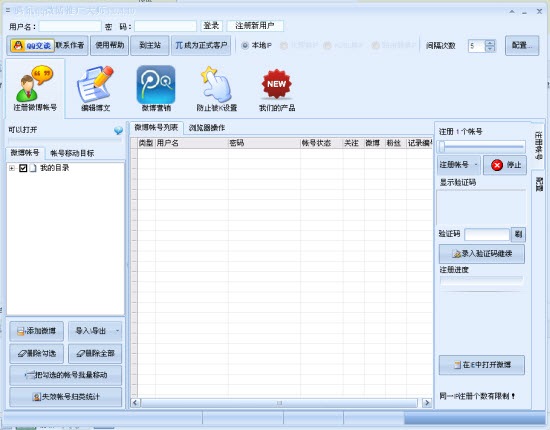Switch to the 浏览器操作 tab
550x430 pixels.
[x=207, y=128]
